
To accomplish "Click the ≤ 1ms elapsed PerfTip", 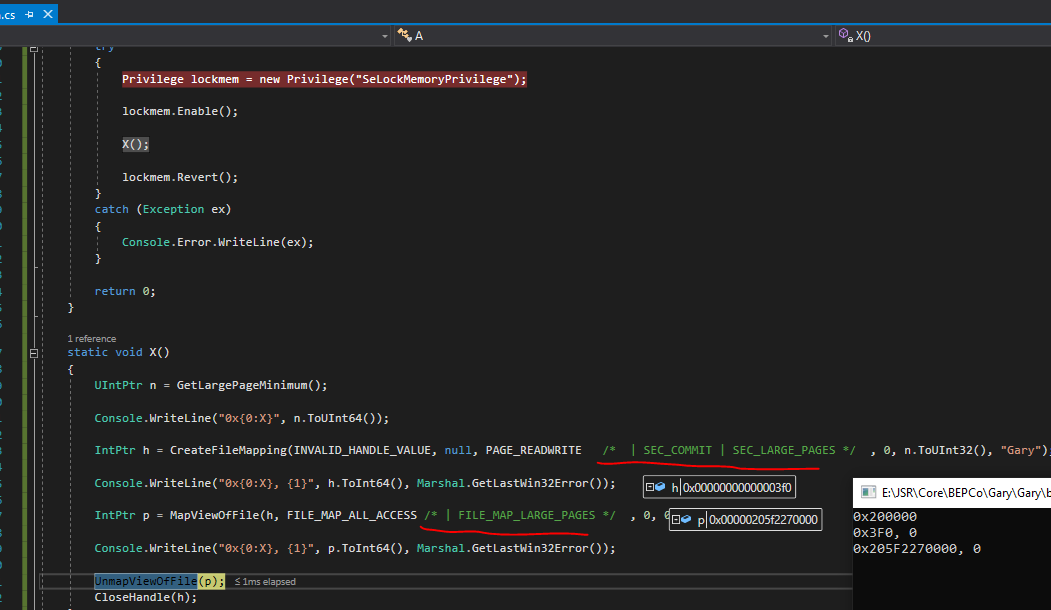I will tap(265, 582).
